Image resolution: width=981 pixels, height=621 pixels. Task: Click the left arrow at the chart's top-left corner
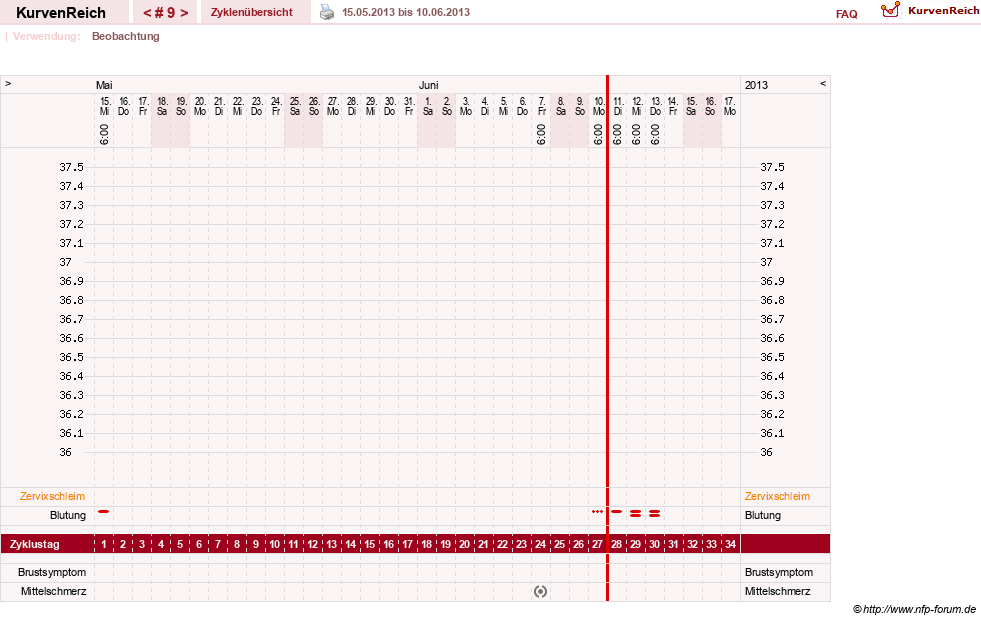[8, 83]
